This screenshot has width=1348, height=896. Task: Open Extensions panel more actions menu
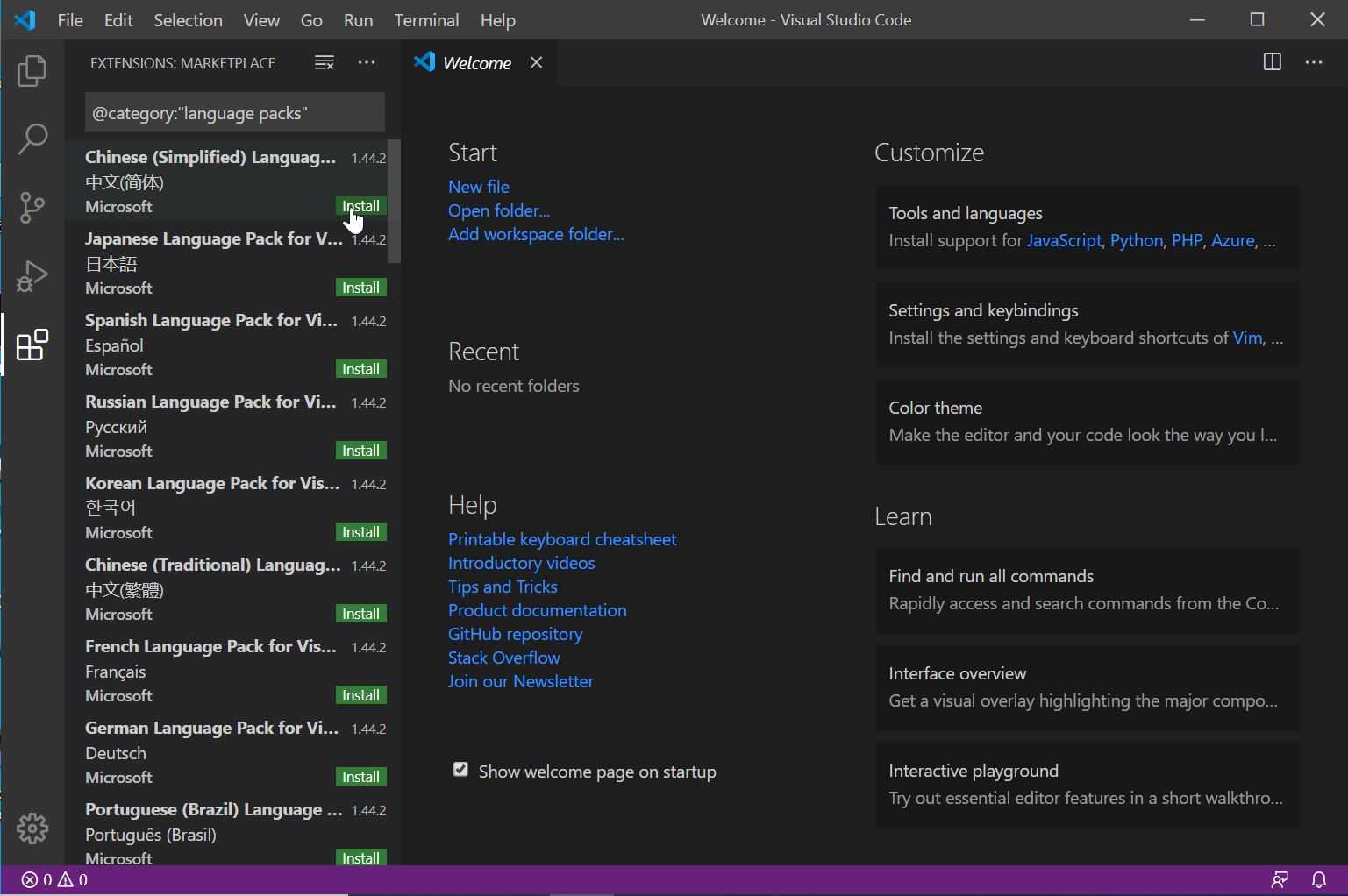pos(367,62)
